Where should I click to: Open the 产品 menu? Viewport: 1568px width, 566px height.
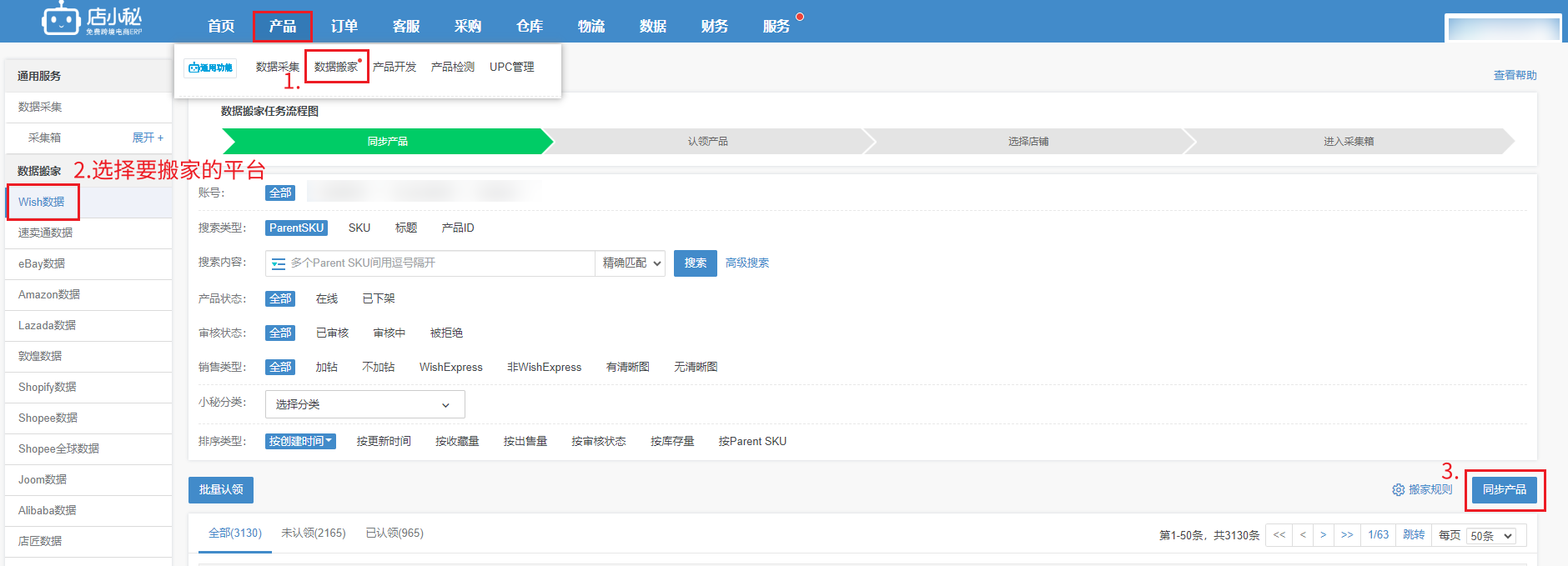283,26
